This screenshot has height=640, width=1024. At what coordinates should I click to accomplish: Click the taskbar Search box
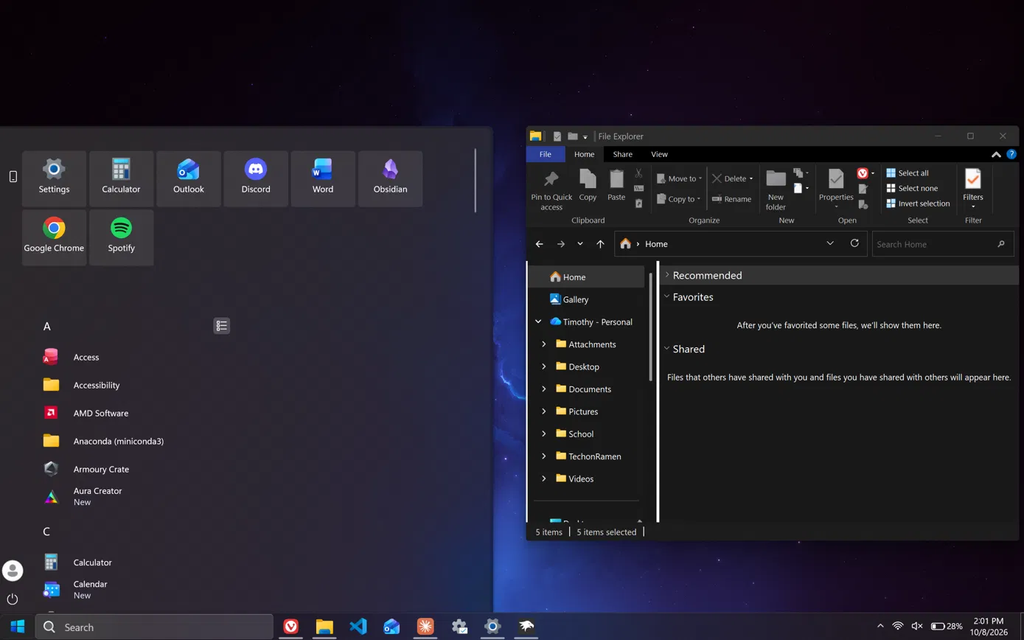pos(154,627)
